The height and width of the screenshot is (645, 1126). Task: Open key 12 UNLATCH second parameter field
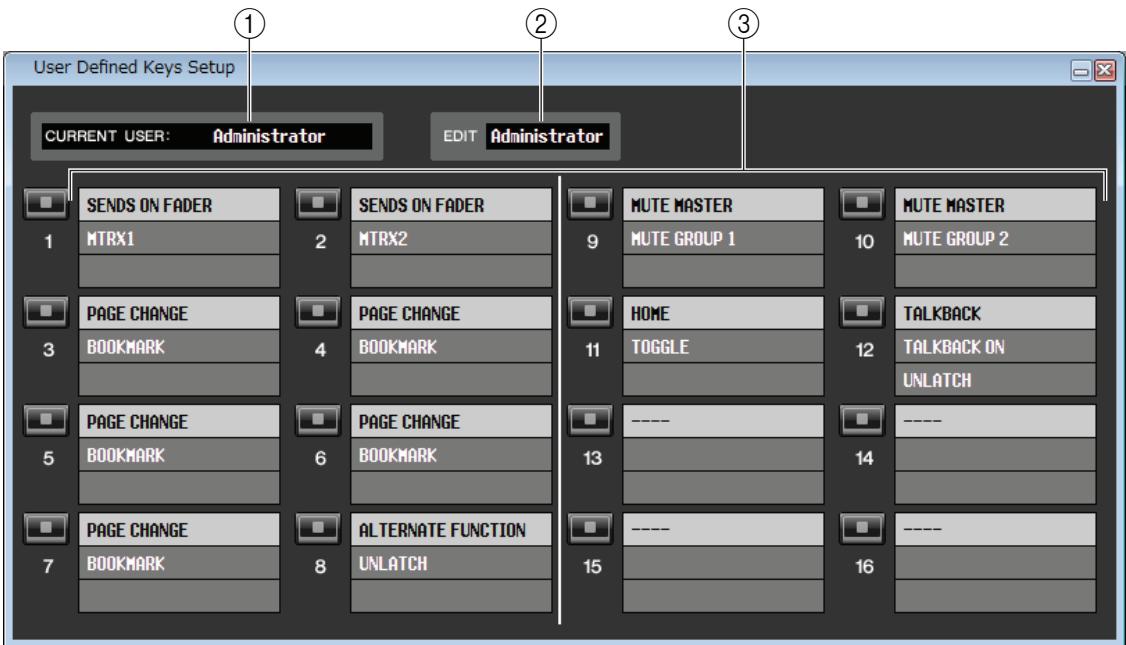pyautogui.click(x=995, y=380)
